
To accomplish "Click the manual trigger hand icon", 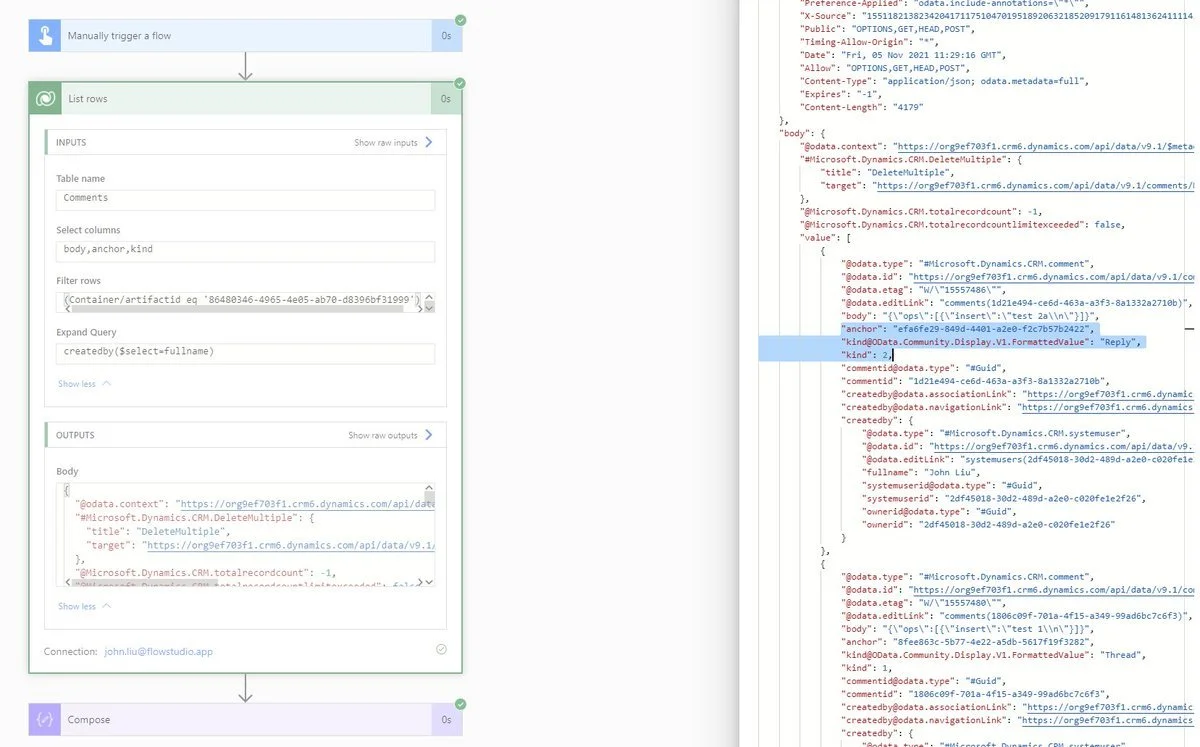I will tap(45, 36).
